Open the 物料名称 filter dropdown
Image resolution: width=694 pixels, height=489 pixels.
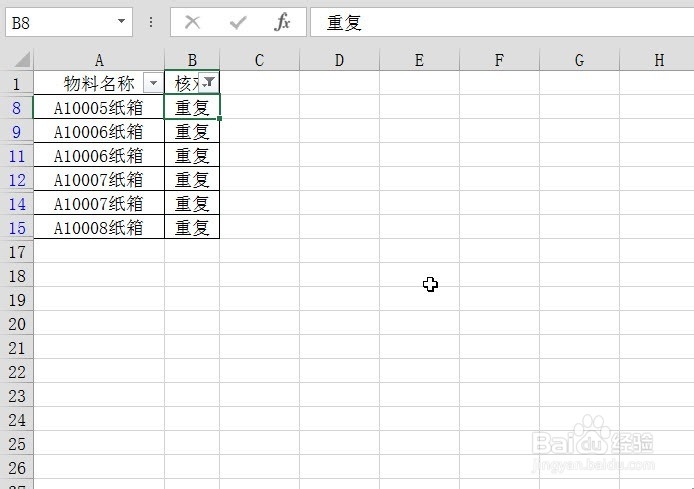click(x=153, y=83)
